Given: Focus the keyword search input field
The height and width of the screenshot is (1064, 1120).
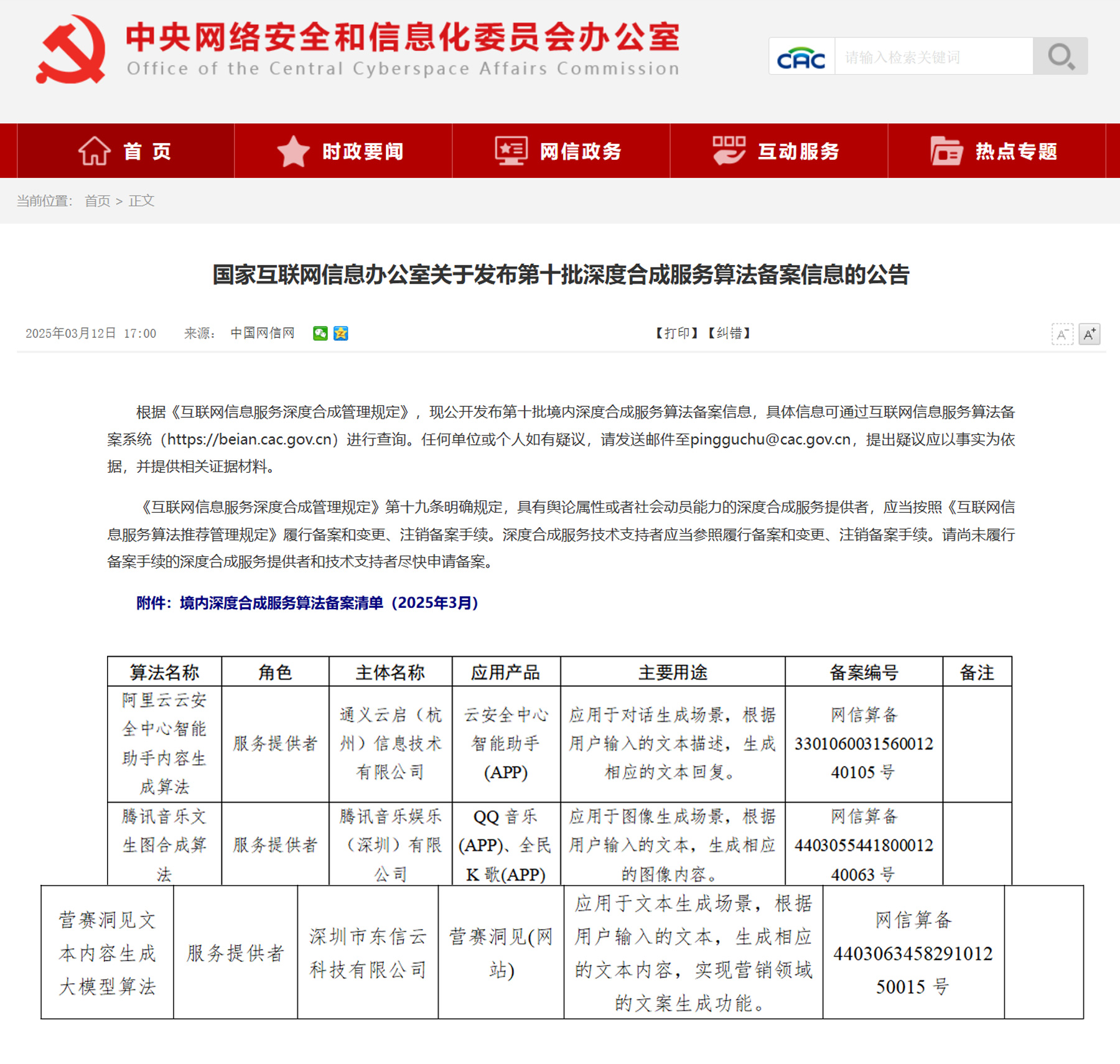Looking at the screenshot, I should 933,57.
